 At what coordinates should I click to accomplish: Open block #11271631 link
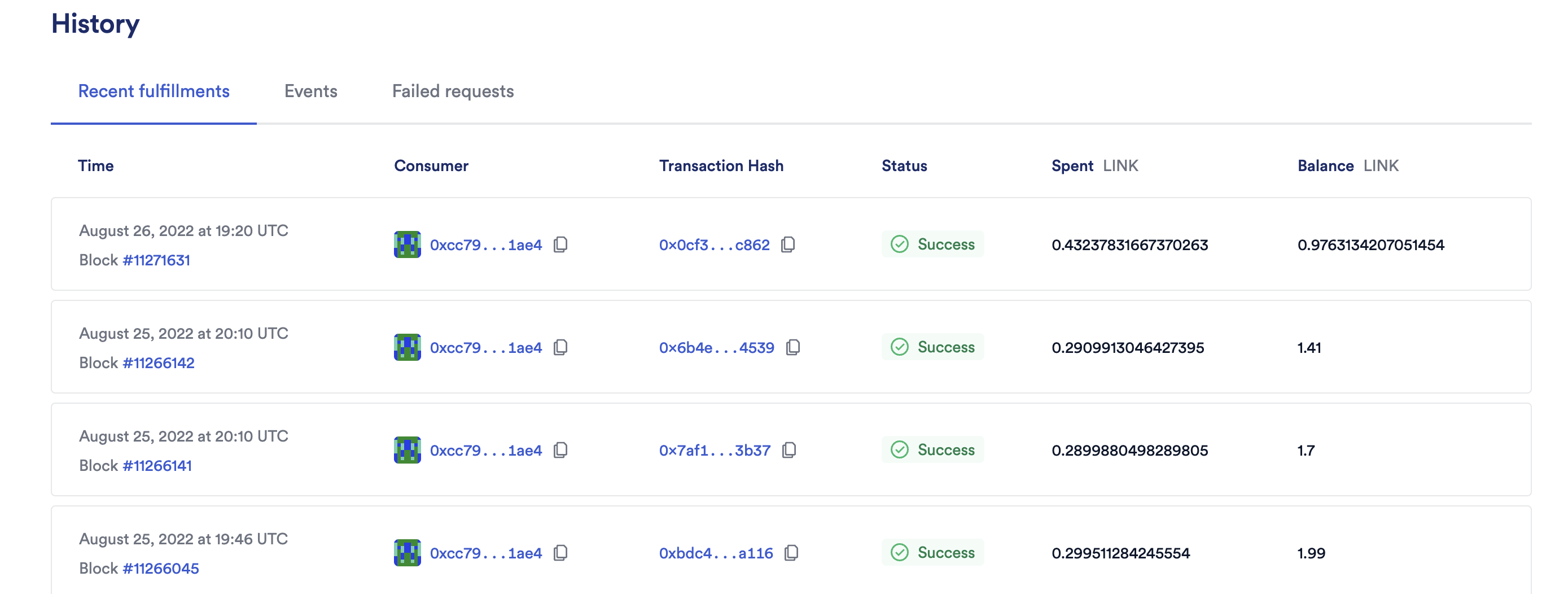coord(156,260)
